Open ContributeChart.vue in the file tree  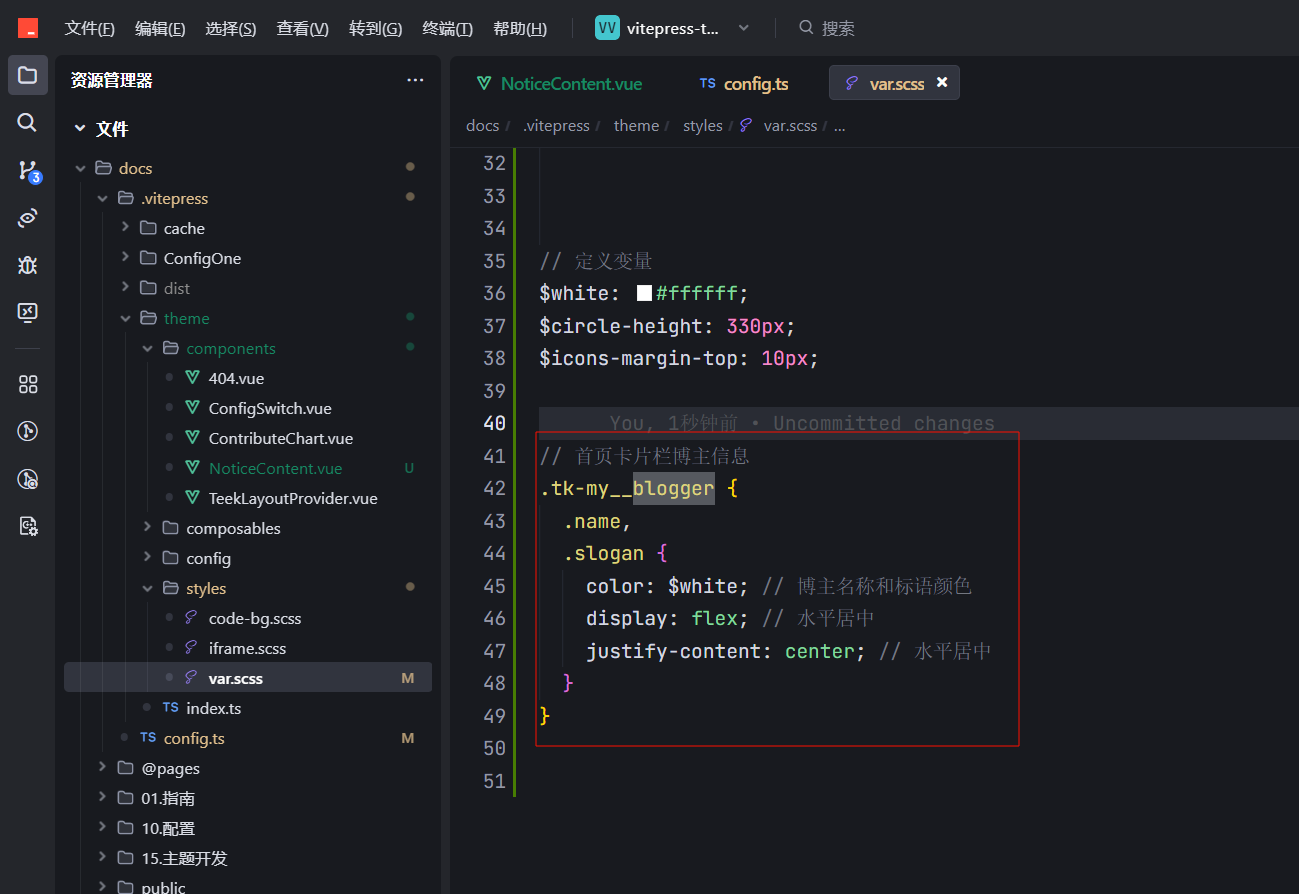pyautogui.click(x=281, y=438)
